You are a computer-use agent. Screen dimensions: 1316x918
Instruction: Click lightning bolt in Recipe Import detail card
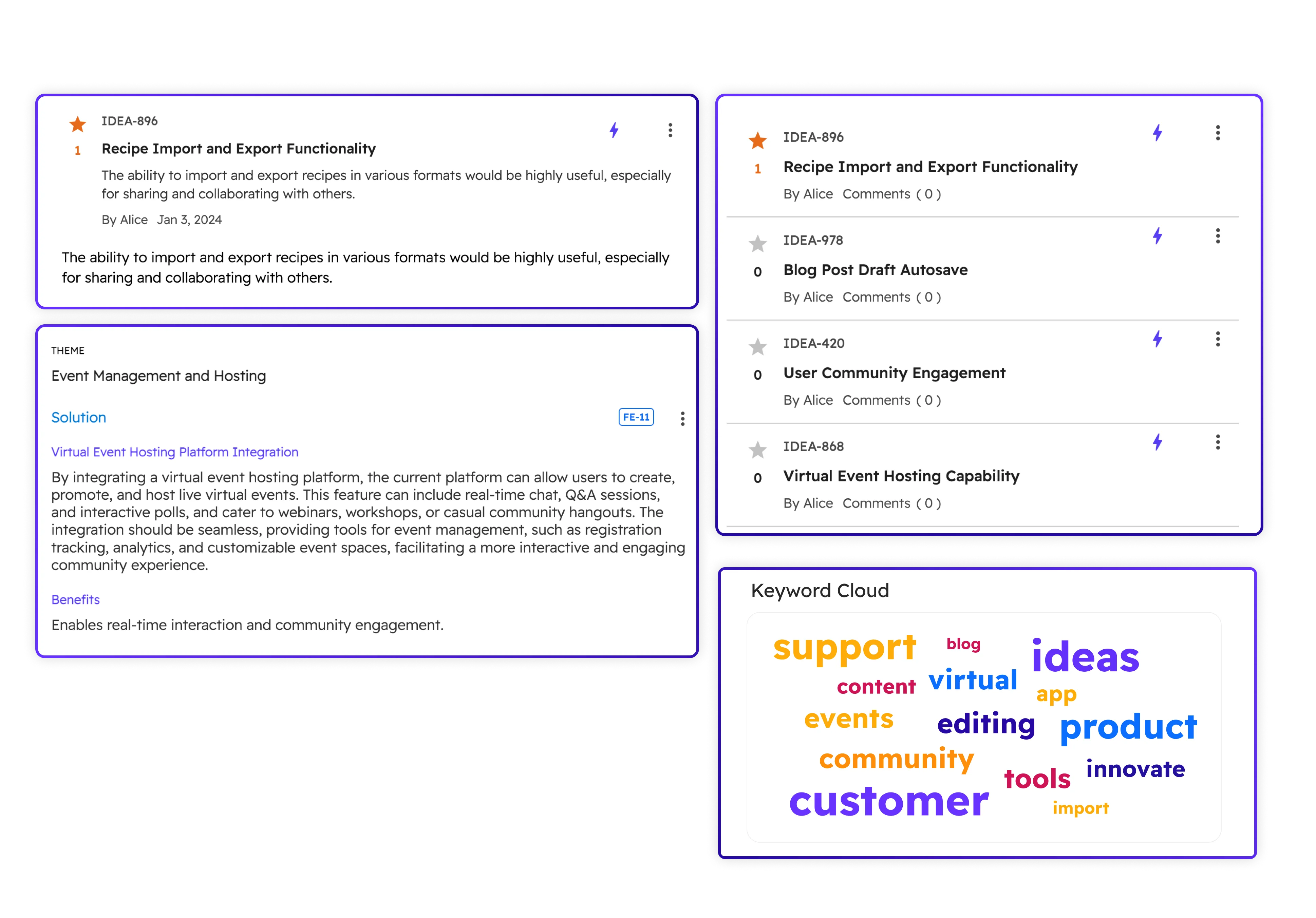pos(614,130)
